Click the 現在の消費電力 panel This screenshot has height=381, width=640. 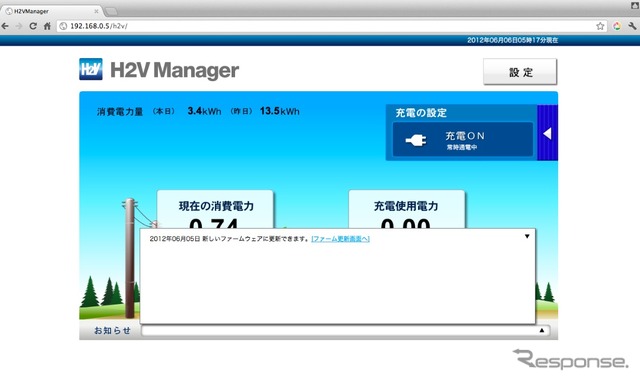coord(215,209)
